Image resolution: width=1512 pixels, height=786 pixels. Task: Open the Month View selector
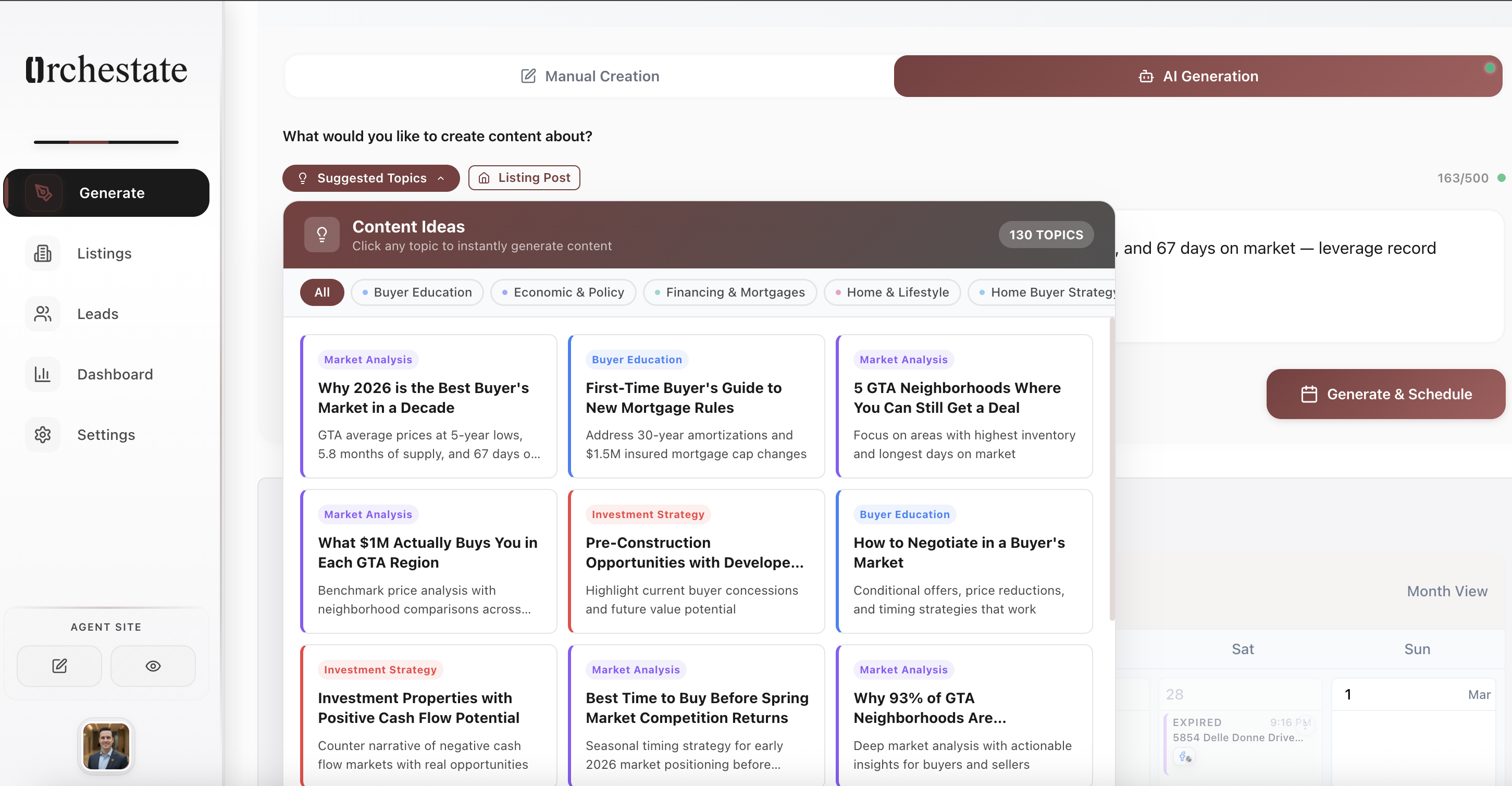(x=1446, y=591)
